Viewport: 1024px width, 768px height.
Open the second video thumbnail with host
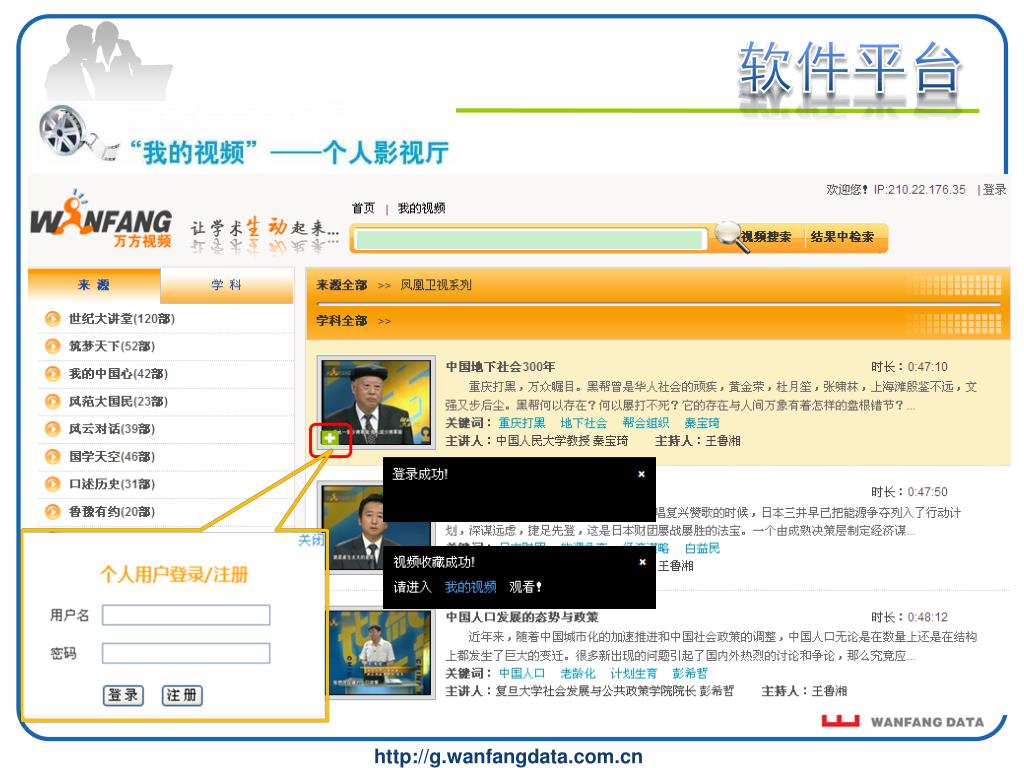(353, 526)
